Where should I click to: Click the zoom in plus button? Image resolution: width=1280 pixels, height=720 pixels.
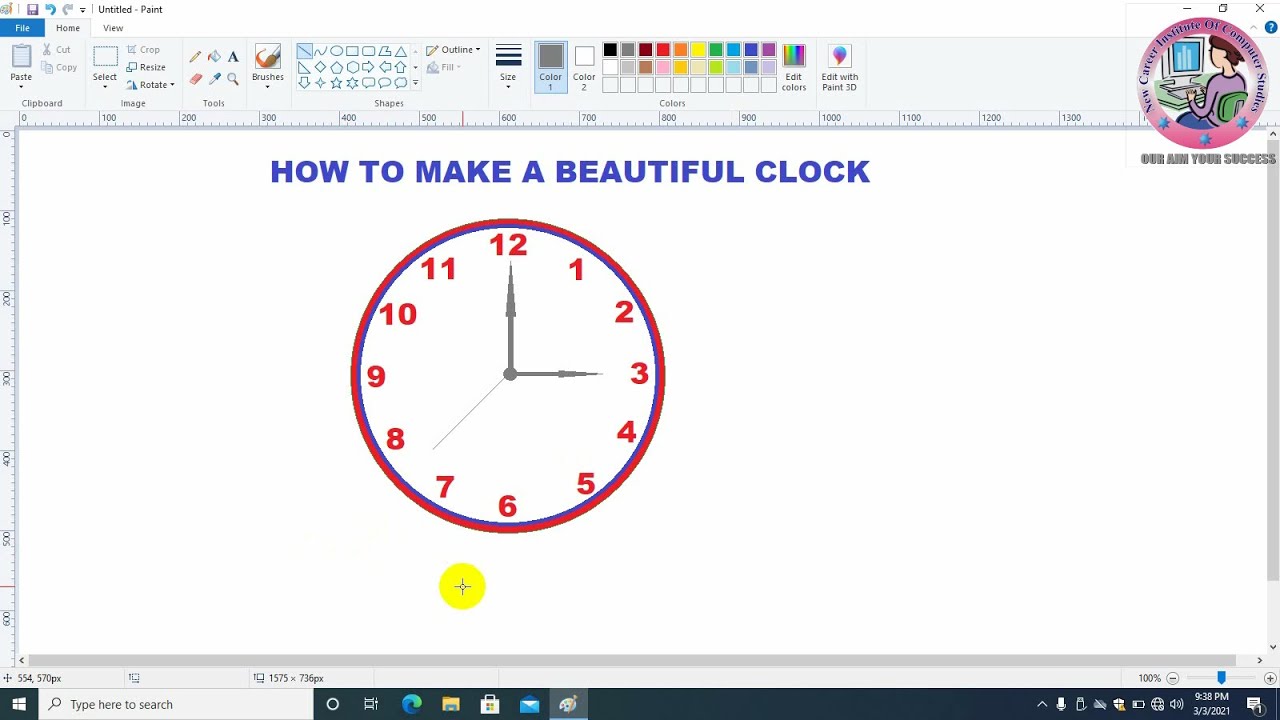pos(1269,678)
